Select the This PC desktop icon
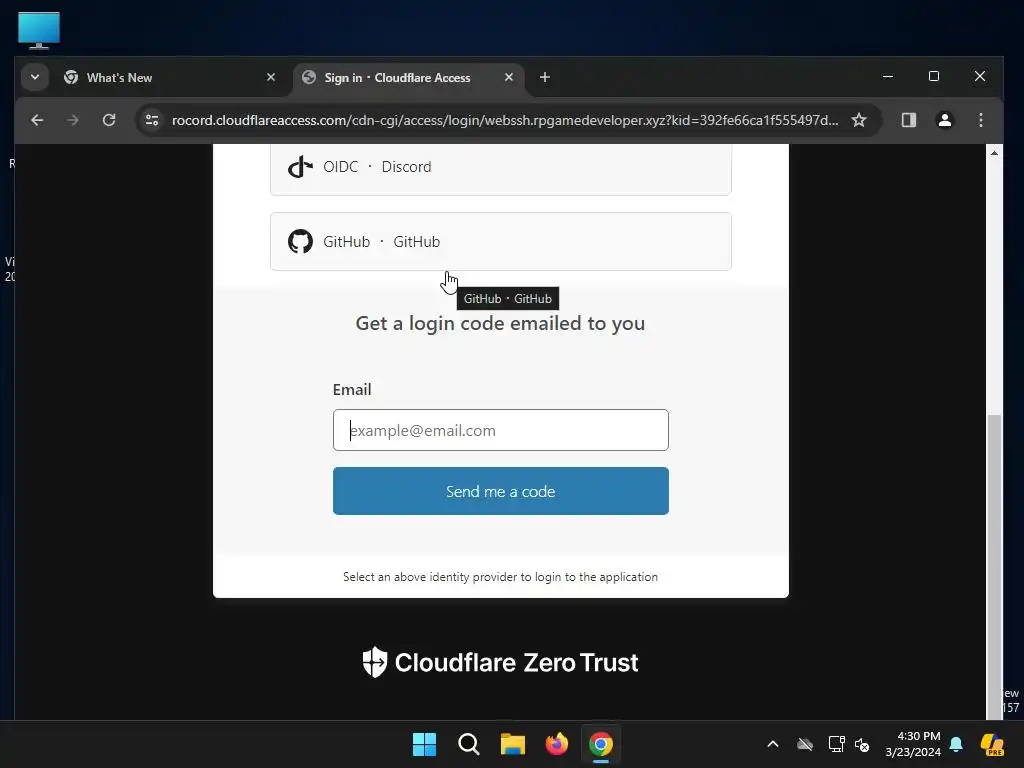This screenshot has height=768, width=1024. click(x=39, y=30)
